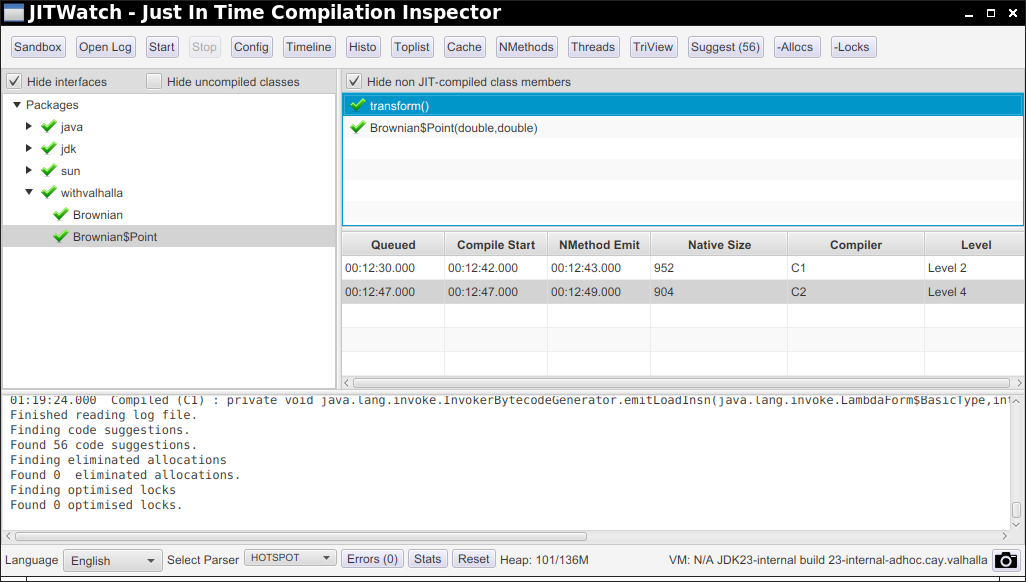
Task: Sort the table by the Native Size column
Action: point(719,245)
